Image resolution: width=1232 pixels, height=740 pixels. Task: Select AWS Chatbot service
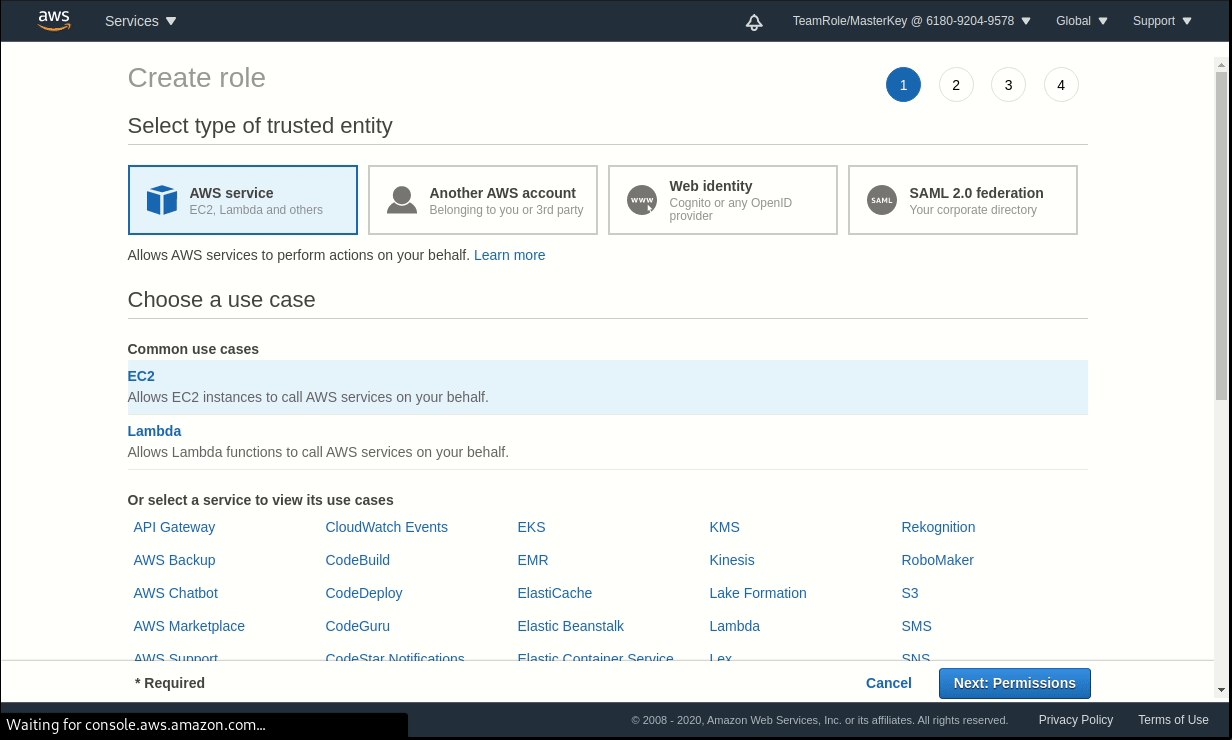coord(175,593)
